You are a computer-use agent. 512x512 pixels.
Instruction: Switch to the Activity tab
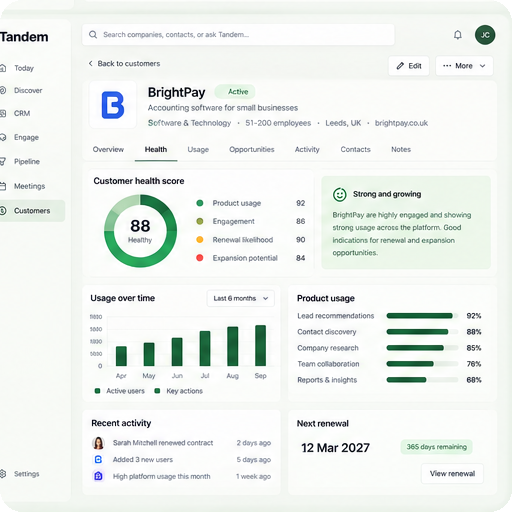click(x=307, y=149)
